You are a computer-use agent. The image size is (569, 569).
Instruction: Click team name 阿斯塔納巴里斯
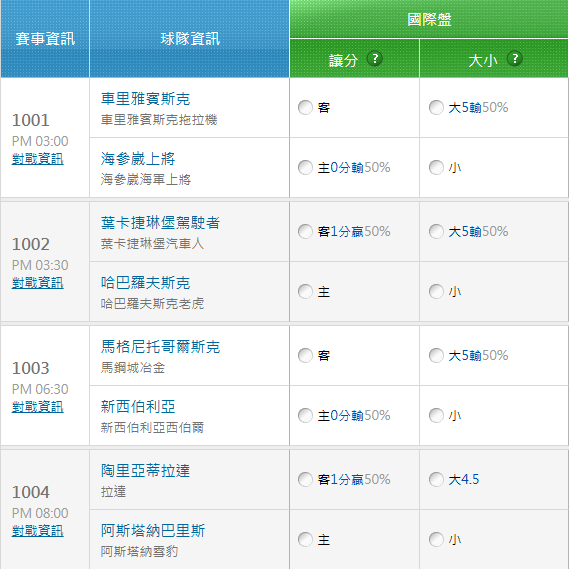153,531
